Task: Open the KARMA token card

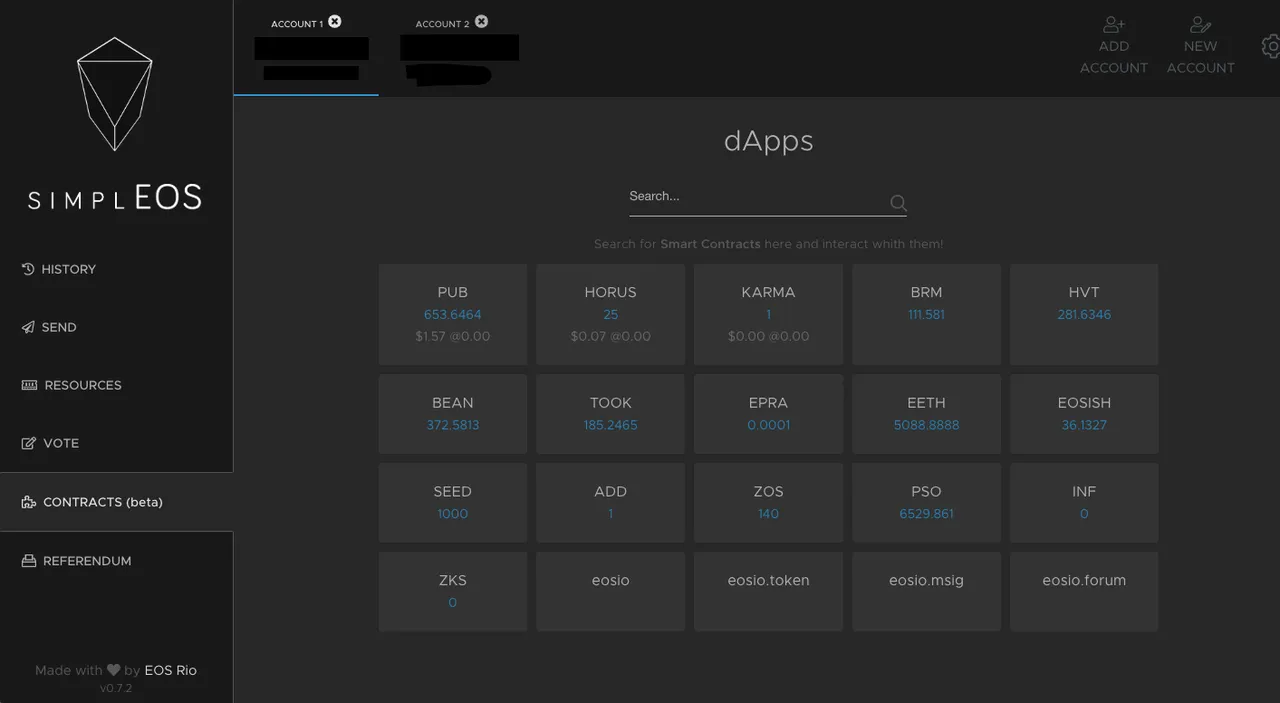Action: (x=768, y=314)
